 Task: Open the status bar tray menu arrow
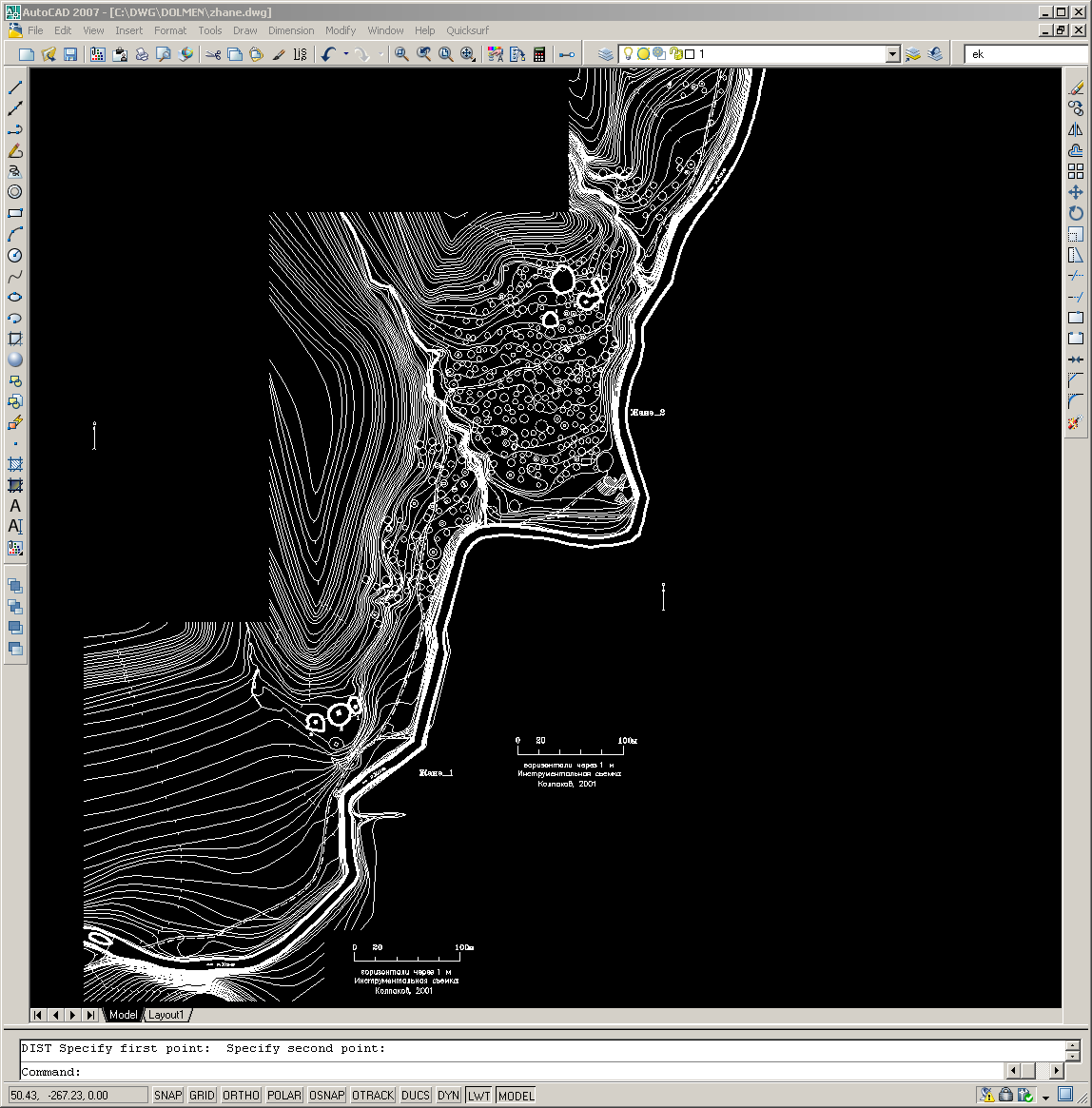(x=1045, y=1097)
